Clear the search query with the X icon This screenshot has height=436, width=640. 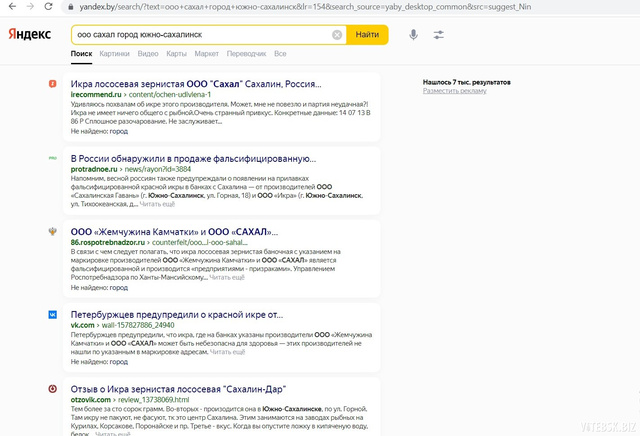[337, 35]
